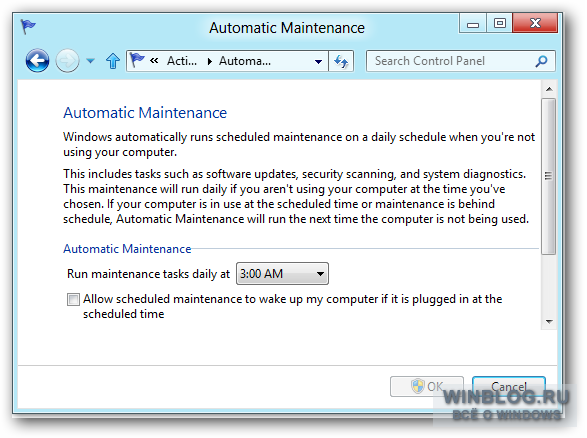
Task: Go up one level with Up arrow
Action: coord(113,61)
